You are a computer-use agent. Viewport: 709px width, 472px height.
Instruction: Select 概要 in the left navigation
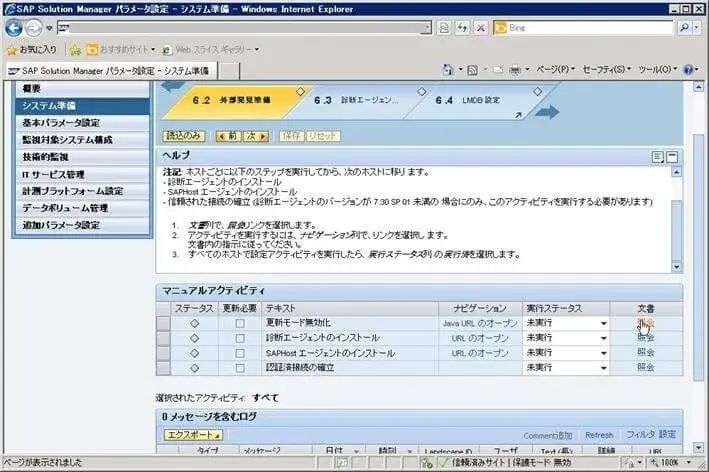click(x=83, y=89)
